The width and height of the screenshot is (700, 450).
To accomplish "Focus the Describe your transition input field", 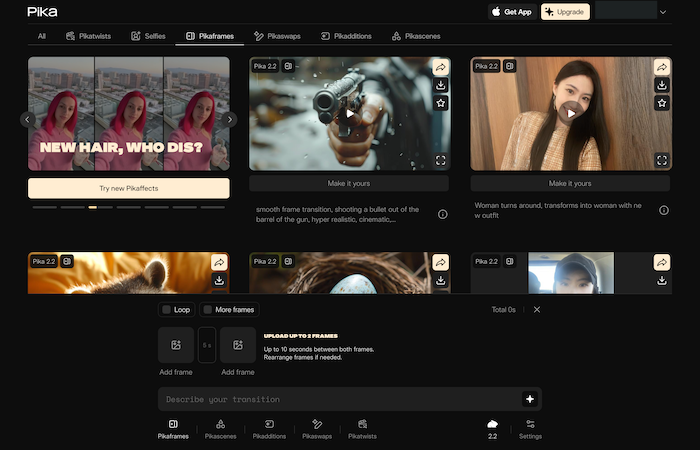I will pyautogui.click(x=340, y=399).
